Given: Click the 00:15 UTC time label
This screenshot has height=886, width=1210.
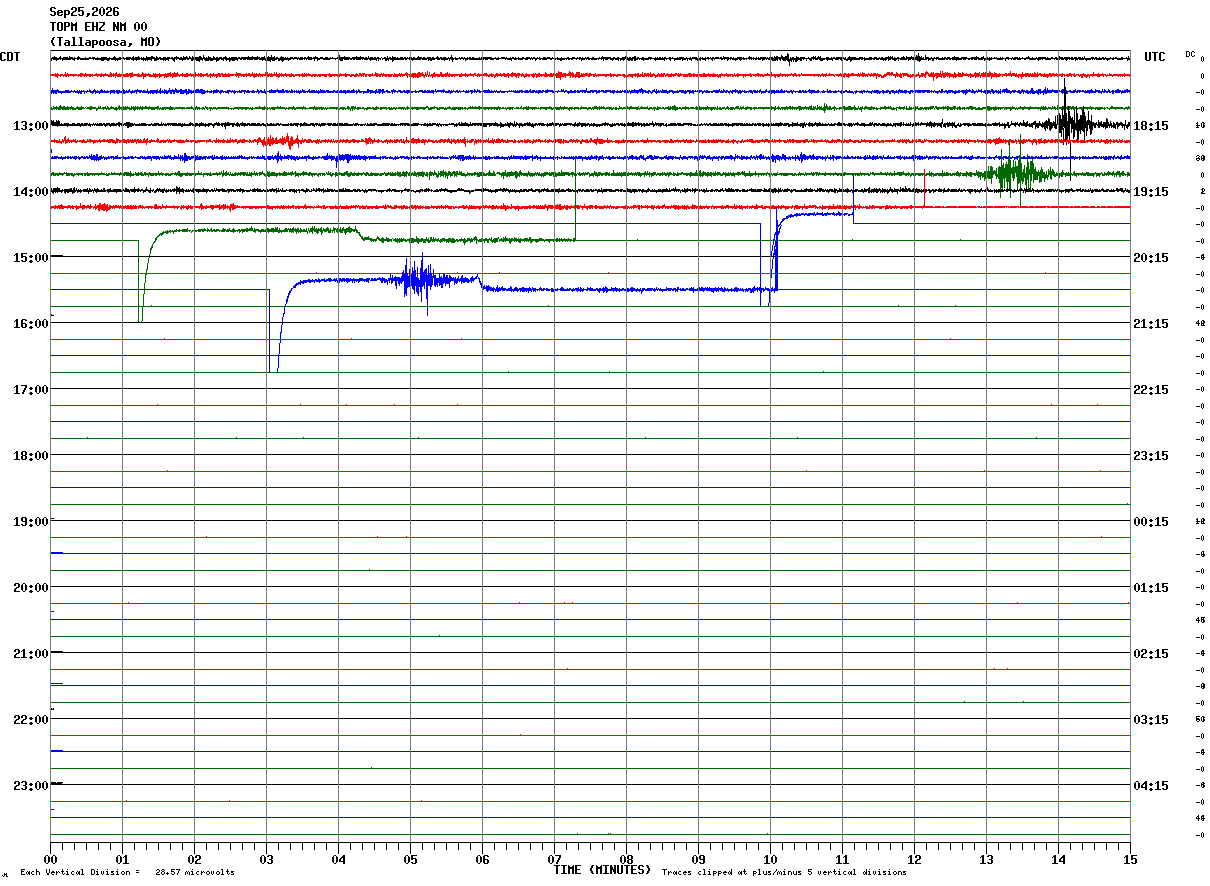Looking at the screenshot, I should (1151, 521).
